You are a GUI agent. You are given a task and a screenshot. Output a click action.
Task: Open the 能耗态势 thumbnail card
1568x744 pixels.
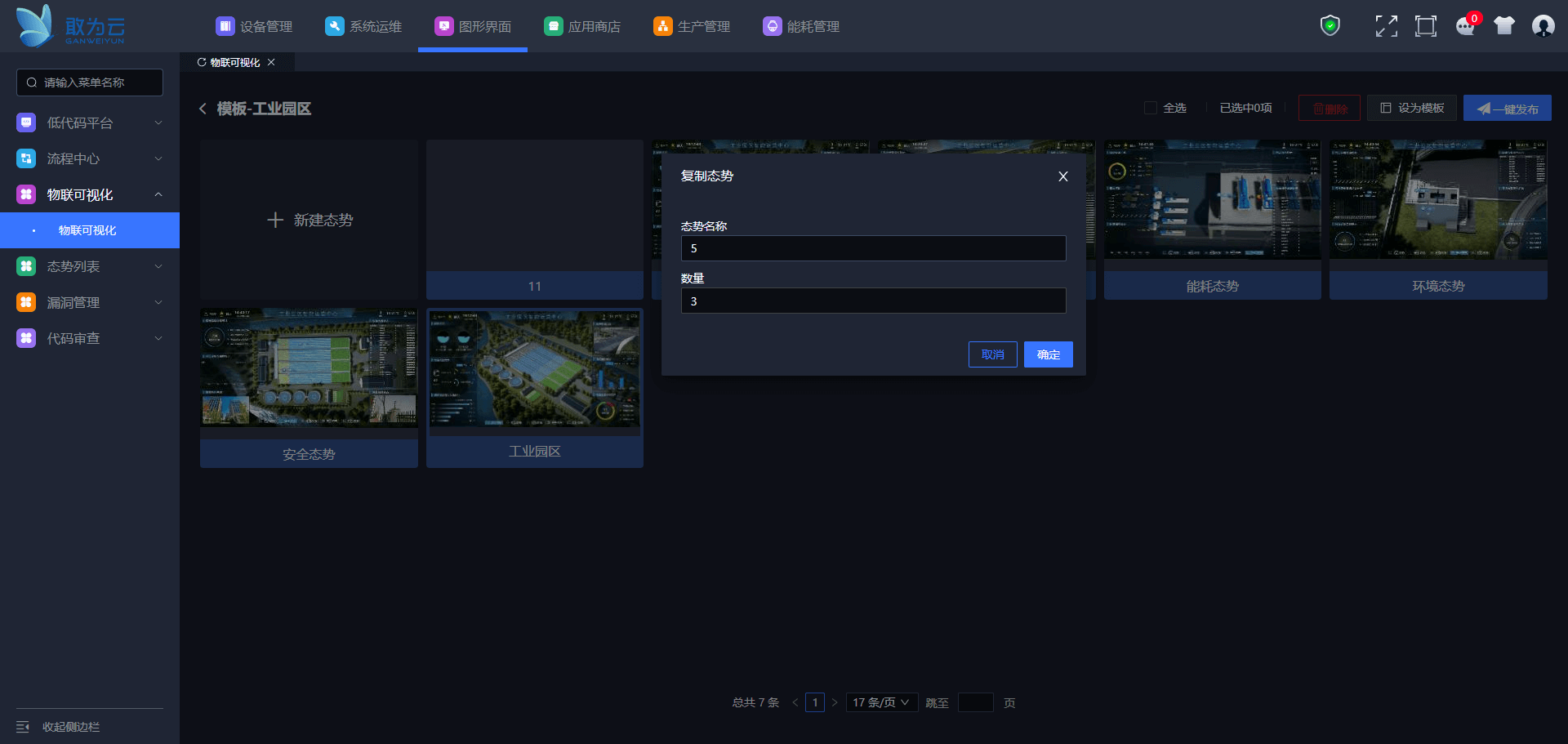[x=1213, y=220]
